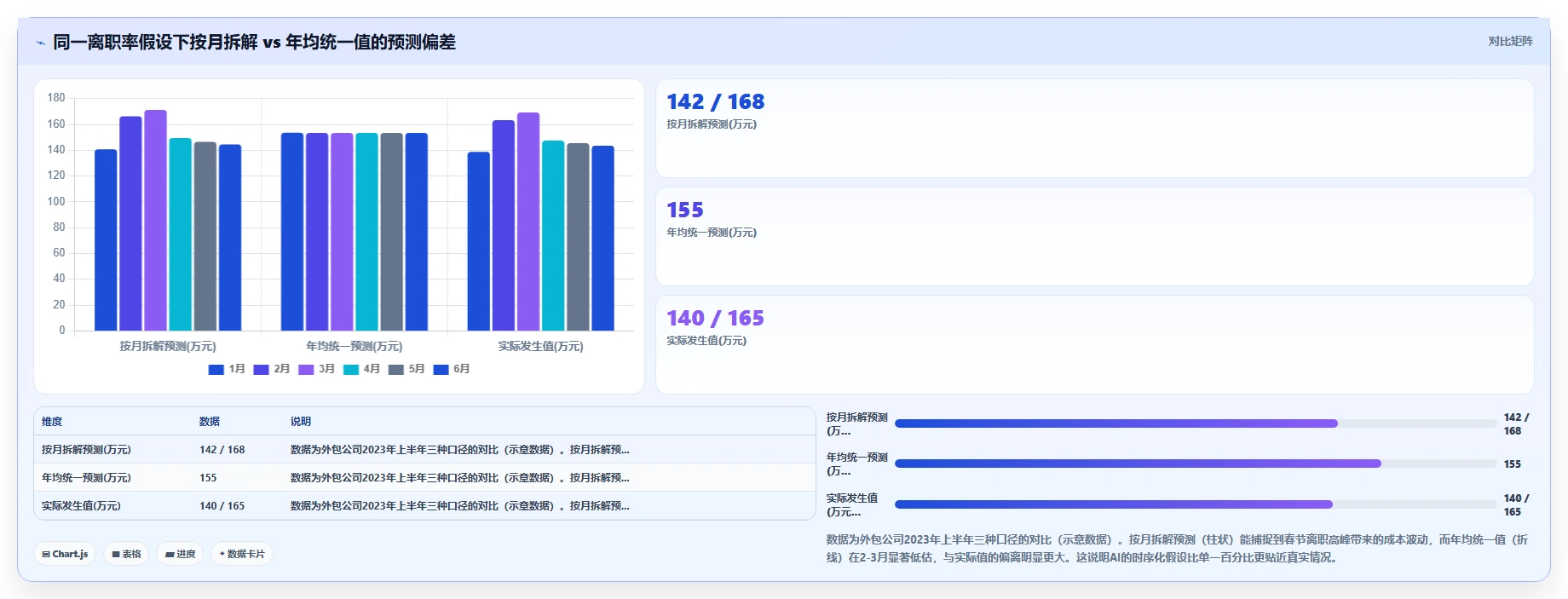
Task: Select the 155 年均统一预测 card
Action: pos(1094,237)
